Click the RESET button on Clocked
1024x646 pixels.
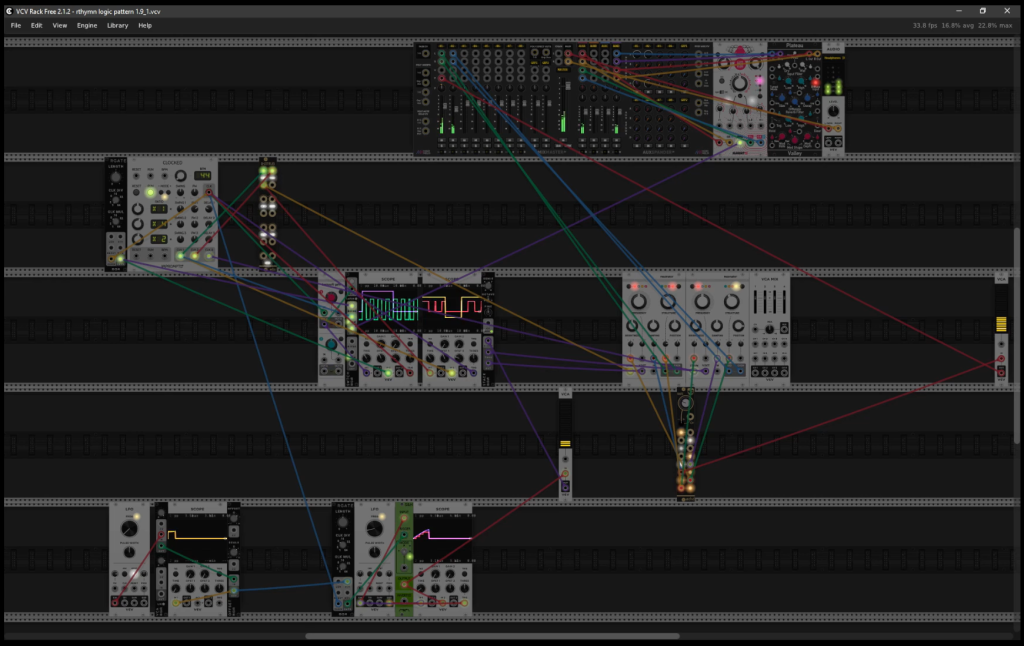point(136,192)
